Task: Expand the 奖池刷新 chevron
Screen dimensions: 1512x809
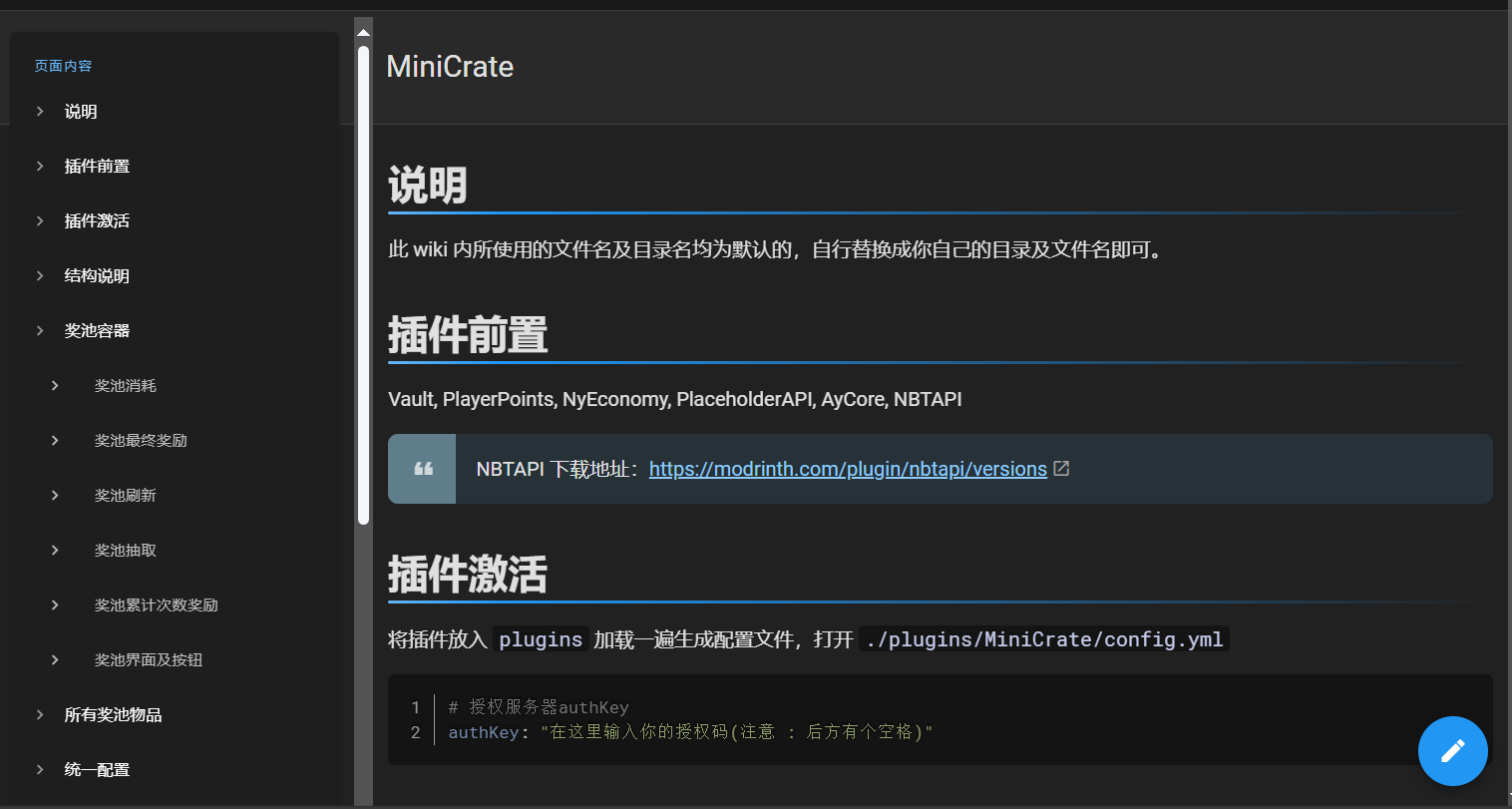Action: 55,496
